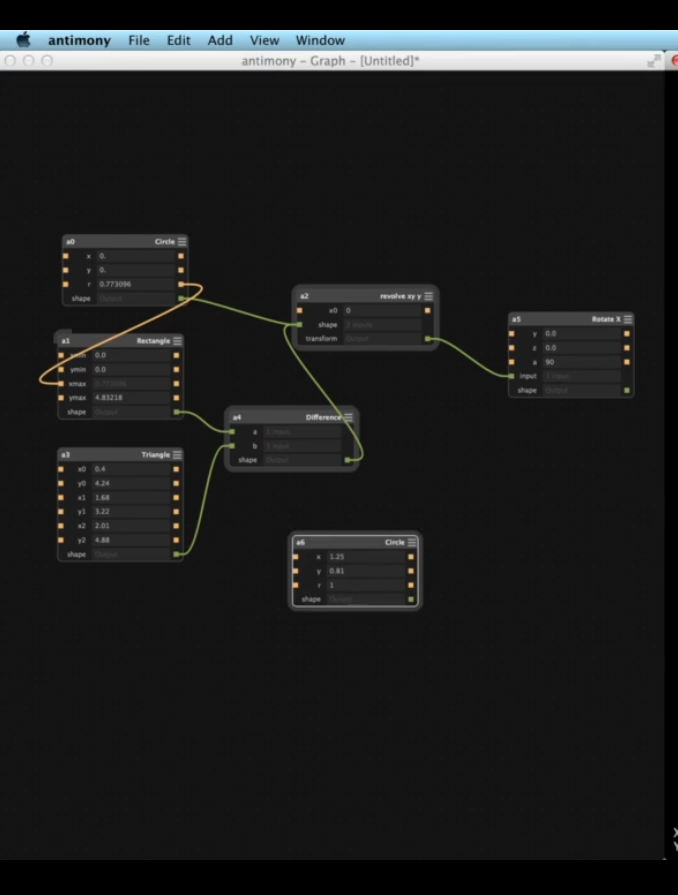Click the Triangle title on node a3

click(155, 455)
